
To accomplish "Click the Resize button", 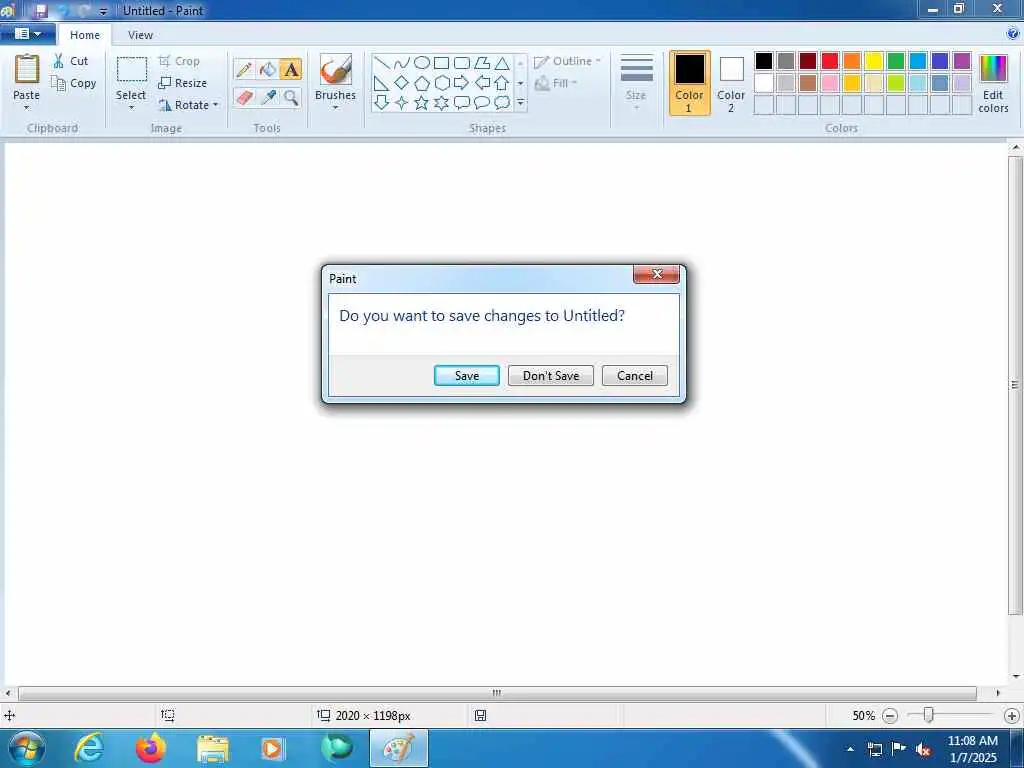I will (x=183, y=83).
